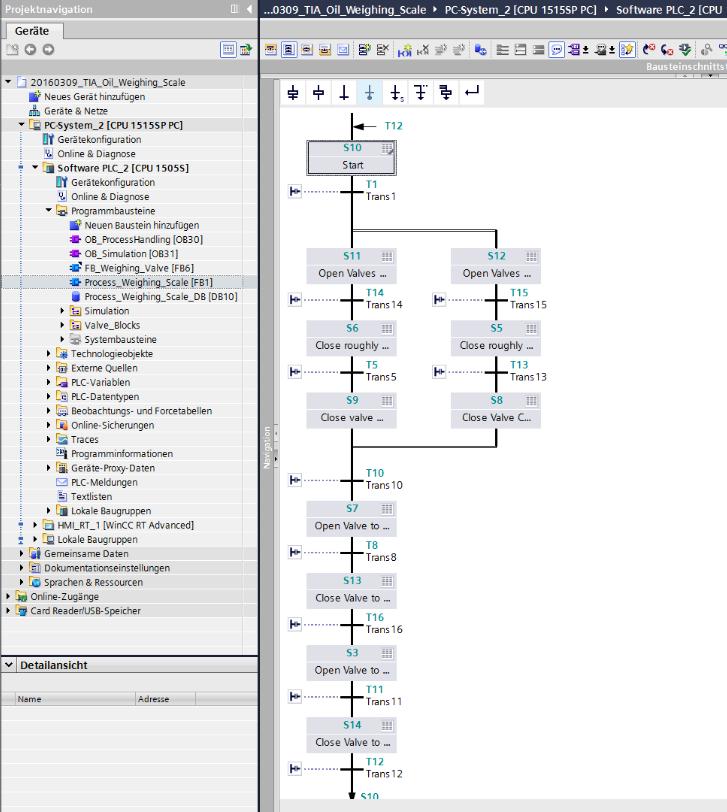727x812 pixels.
Task: Click the delete sequence toolbar icon
Action: (383, 50)
